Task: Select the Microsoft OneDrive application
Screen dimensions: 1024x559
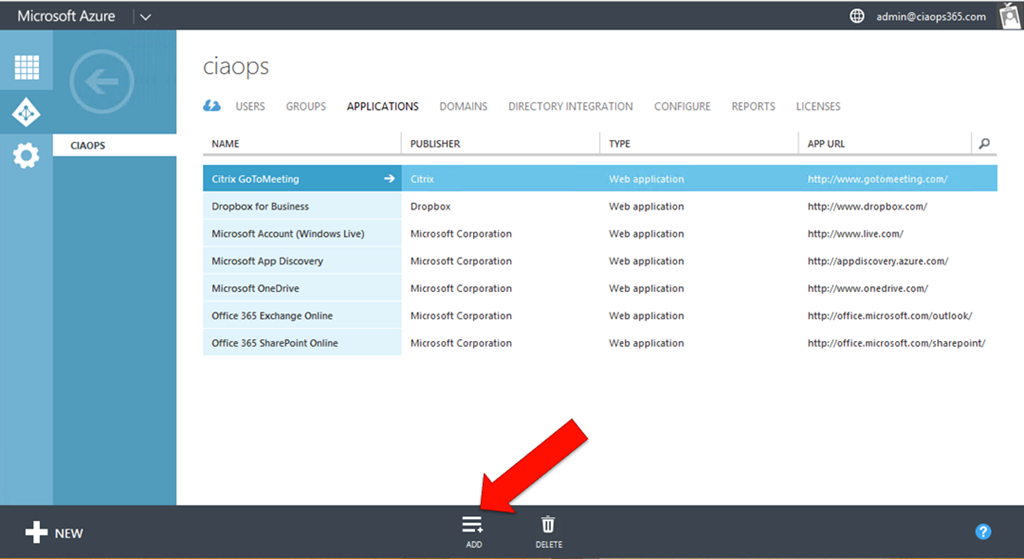Action: [255, 289]
